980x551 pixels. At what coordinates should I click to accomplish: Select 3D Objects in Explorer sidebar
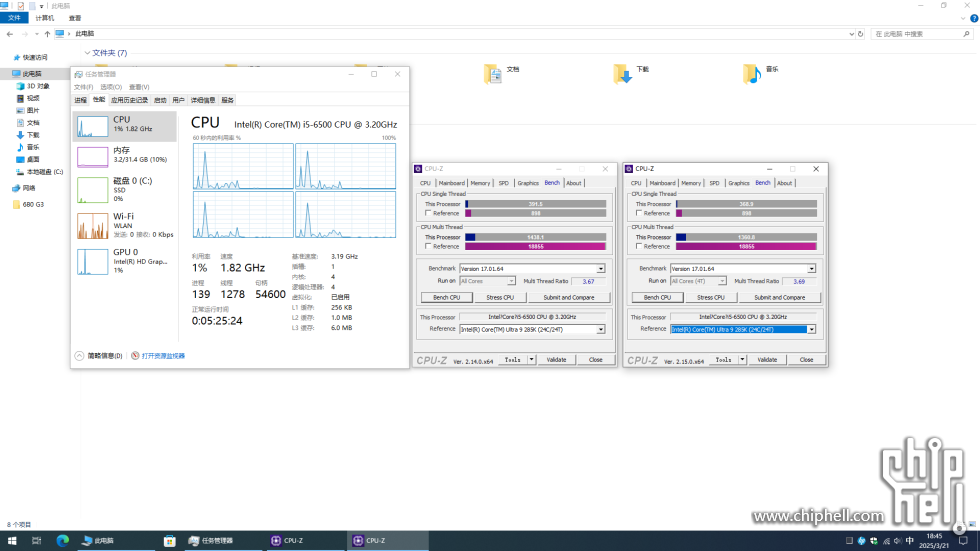(x=33, y=86)
